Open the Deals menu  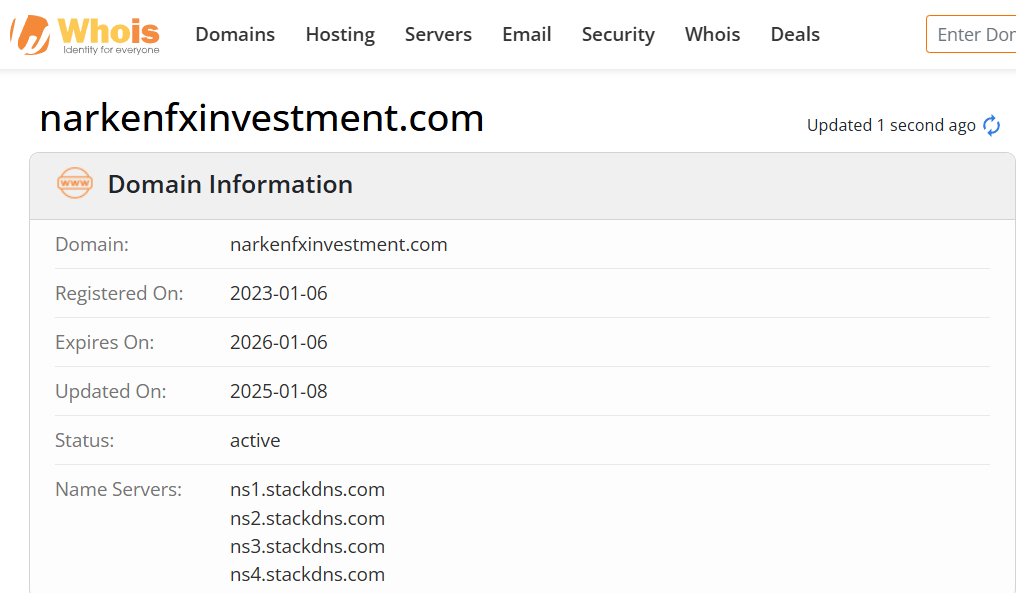795,34
